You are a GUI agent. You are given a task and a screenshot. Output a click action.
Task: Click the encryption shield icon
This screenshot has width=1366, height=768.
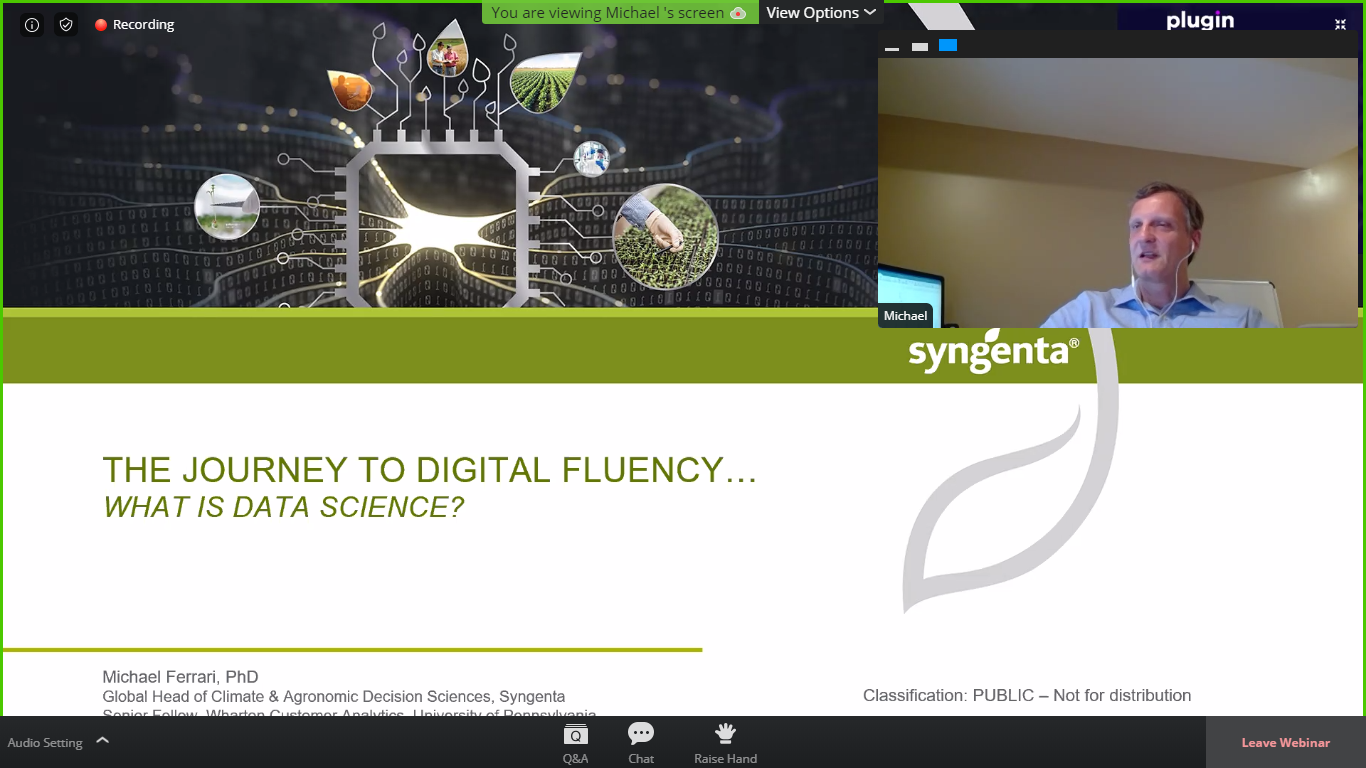coord(66,25)
